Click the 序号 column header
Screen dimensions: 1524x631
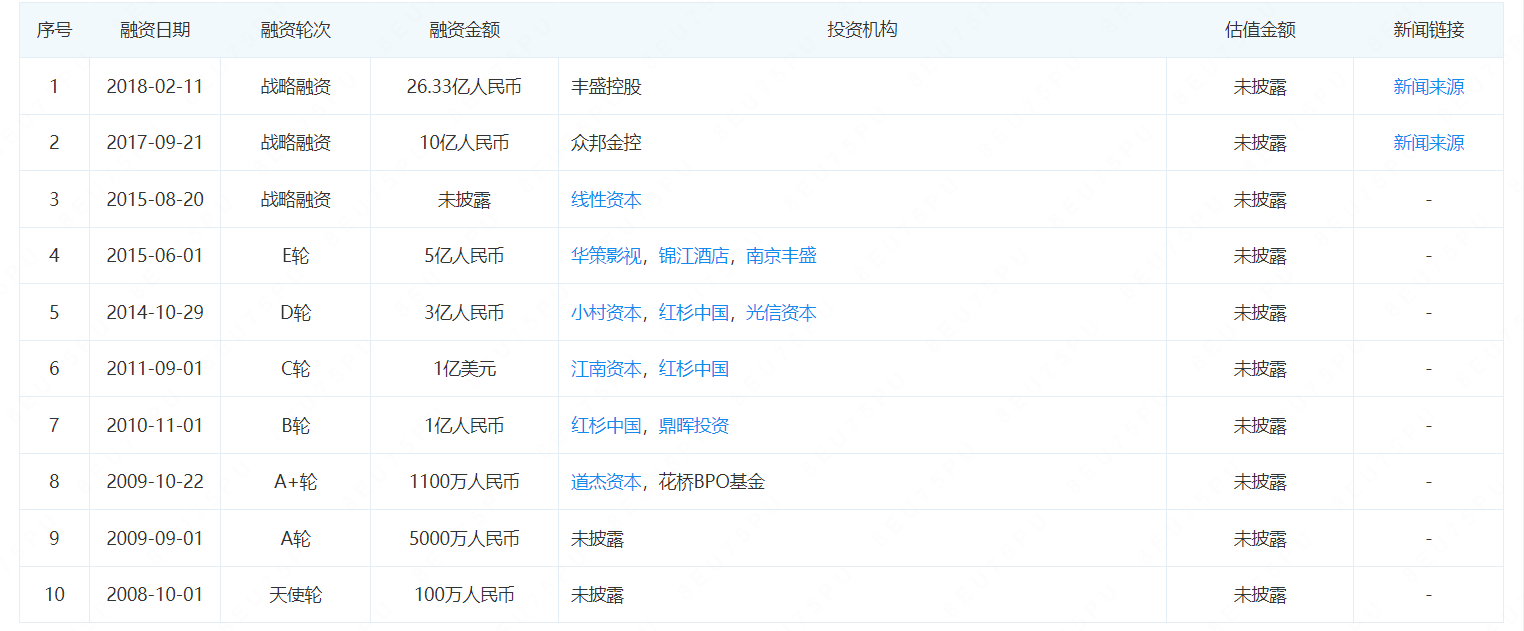pos(54,30)
